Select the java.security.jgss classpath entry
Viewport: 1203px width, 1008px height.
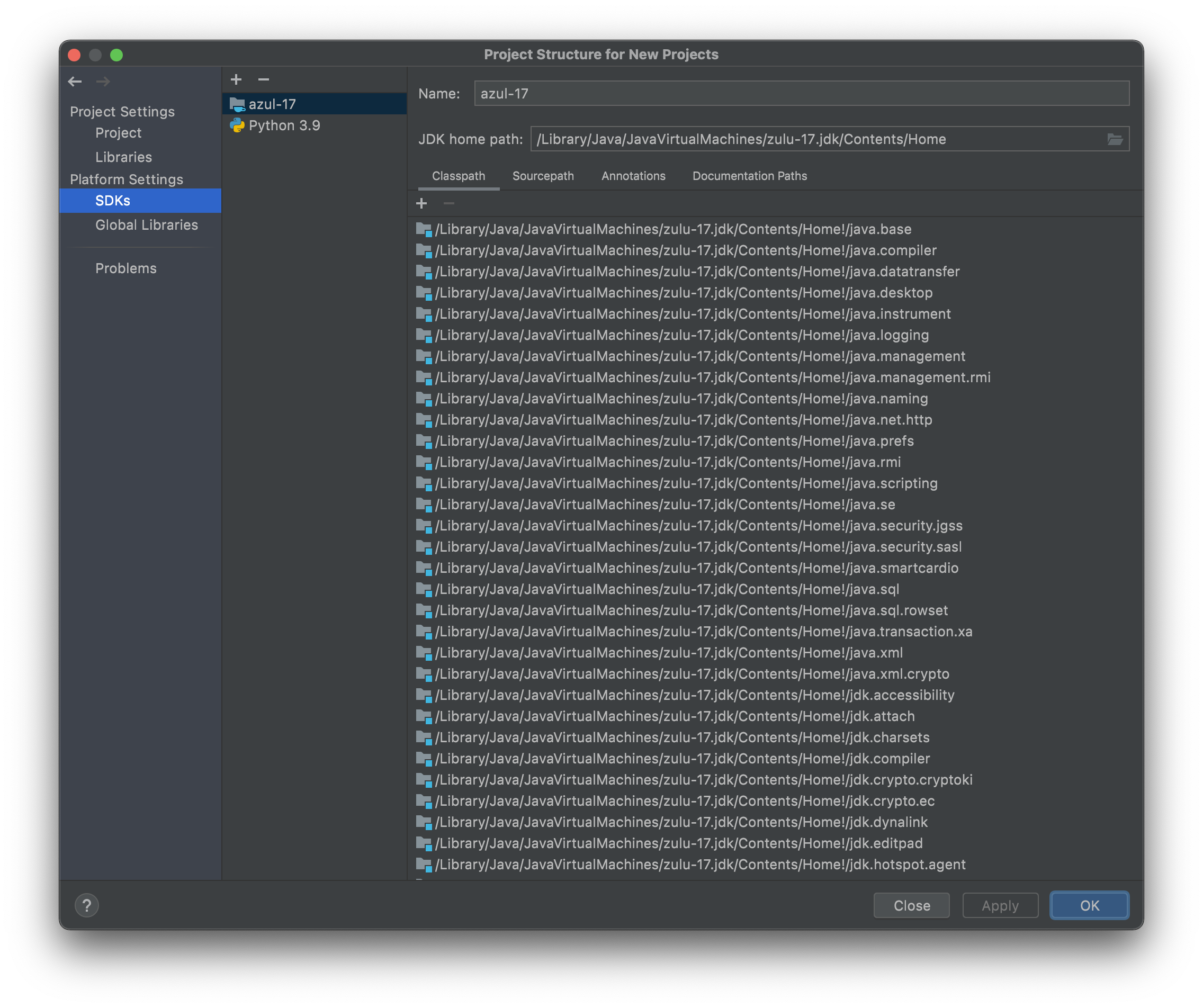coord(775,526)
